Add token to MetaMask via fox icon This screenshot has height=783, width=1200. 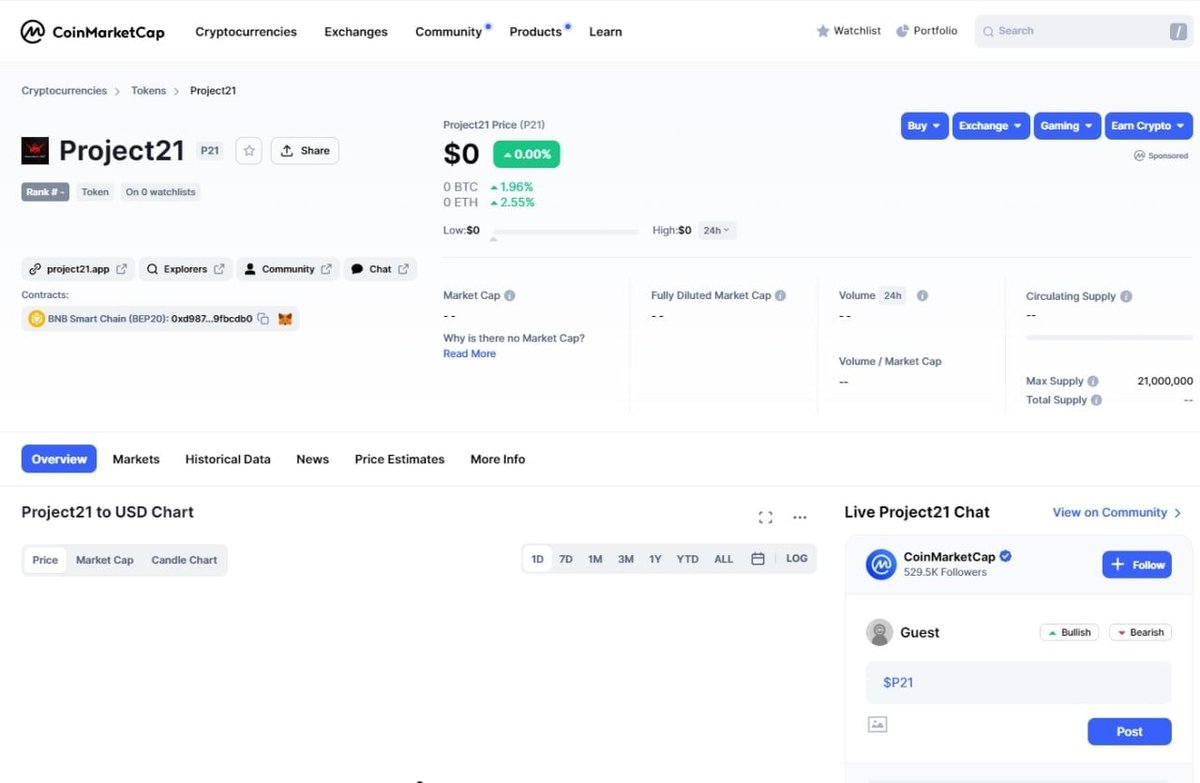pyautogui.click(x=285, y=319)
